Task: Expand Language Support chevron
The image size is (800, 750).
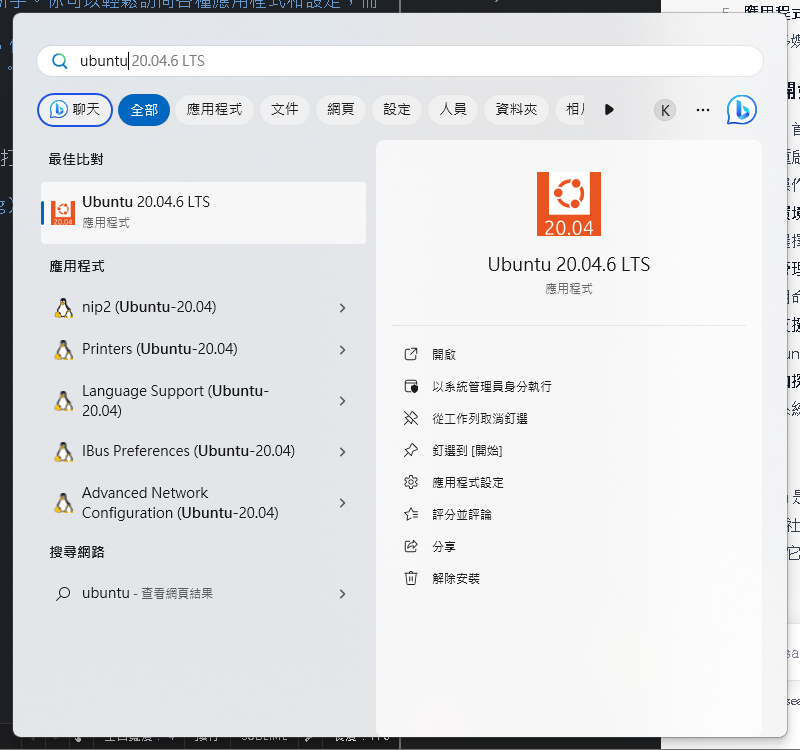Action: [x=343, y=401]
